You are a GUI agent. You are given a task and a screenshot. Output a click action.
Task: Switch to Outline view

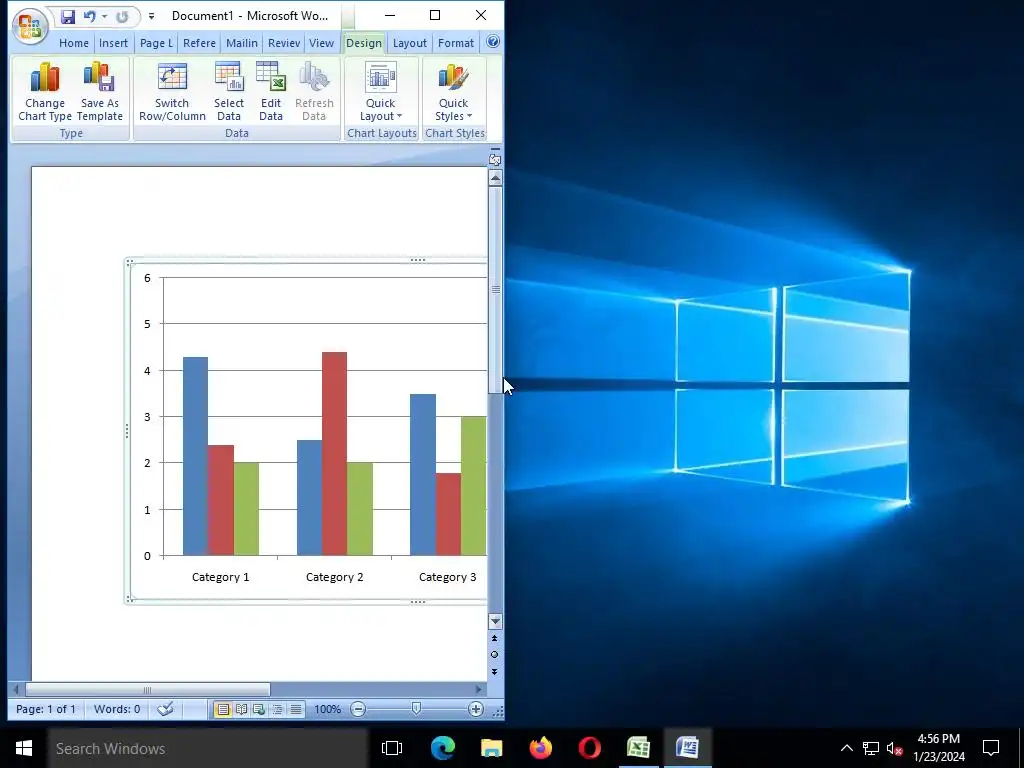(278, 709)
